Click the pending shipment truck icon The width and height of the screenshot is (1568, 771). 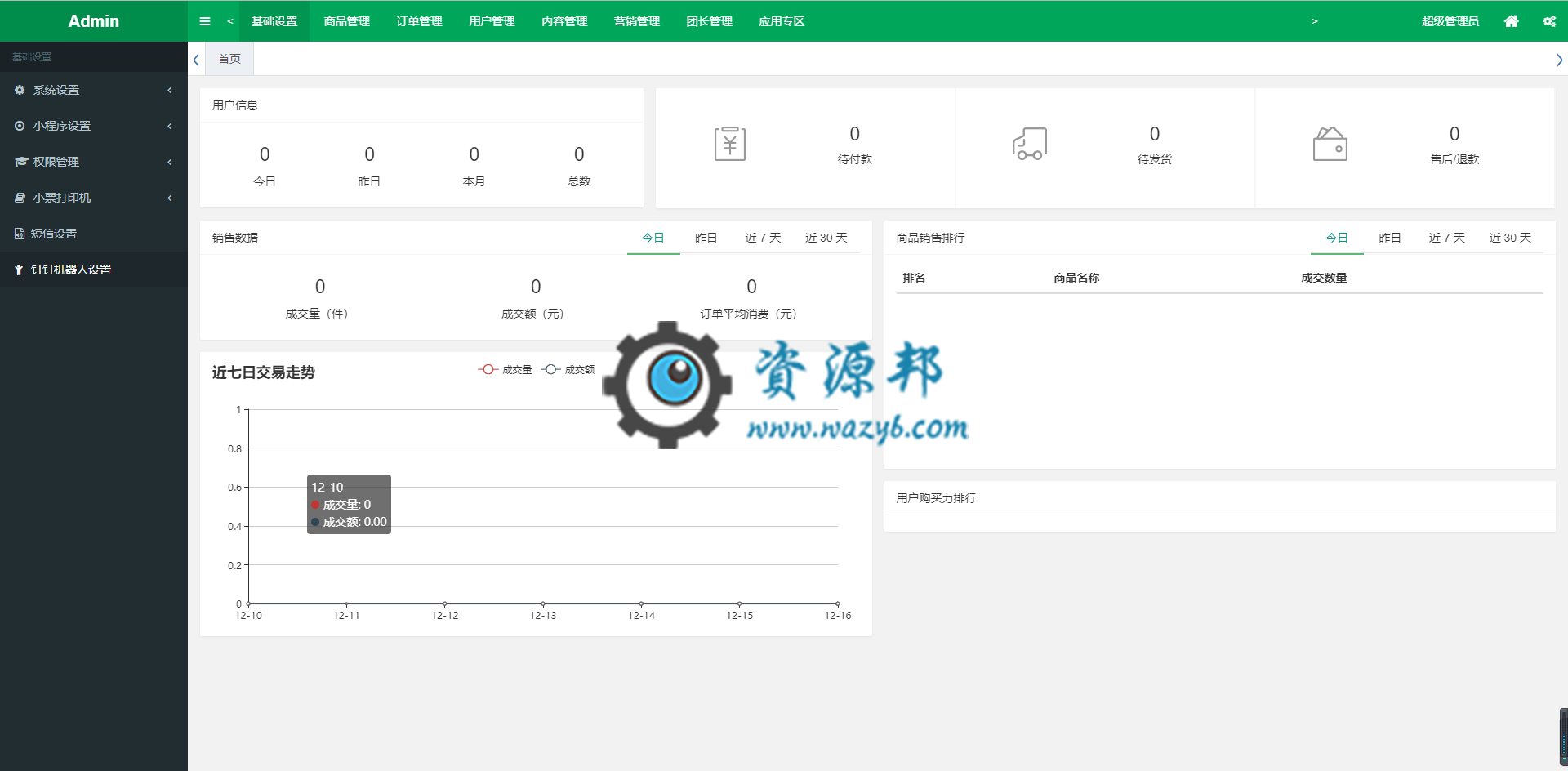[x=1030, y=144]
